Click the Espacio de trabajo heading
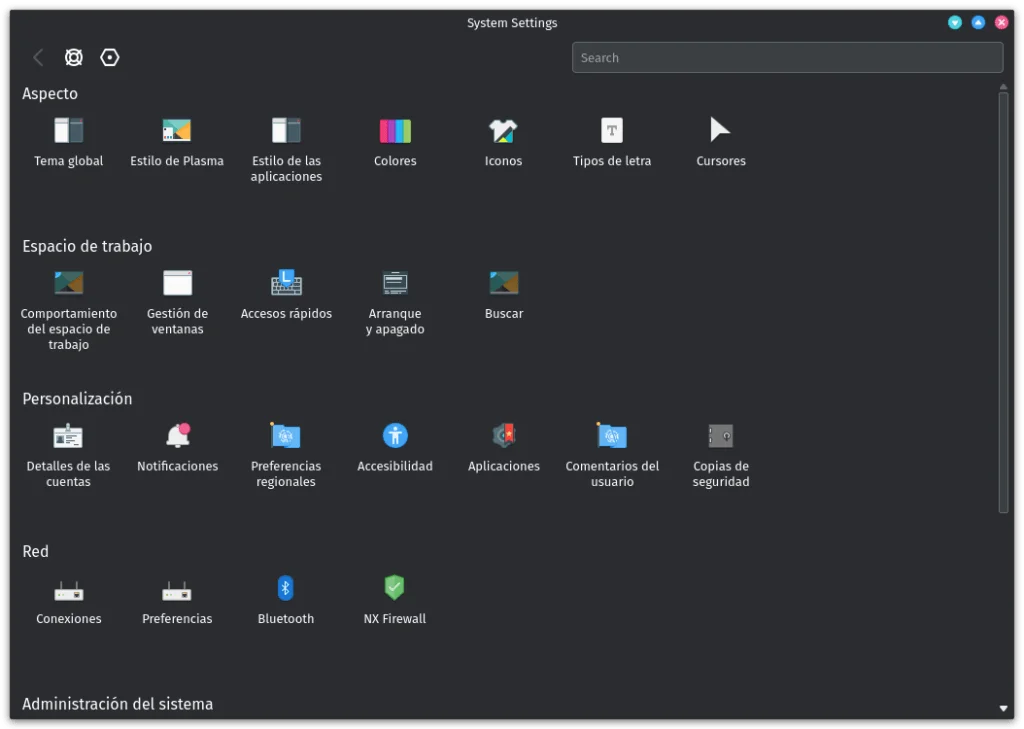Viewport: 1024px width, 729px height. 87,246
